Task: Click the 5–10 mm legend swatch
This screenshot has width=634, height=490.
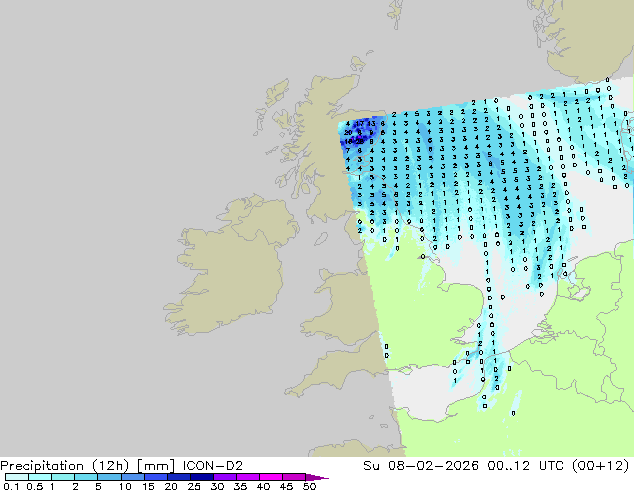Action: pos(109,477)
